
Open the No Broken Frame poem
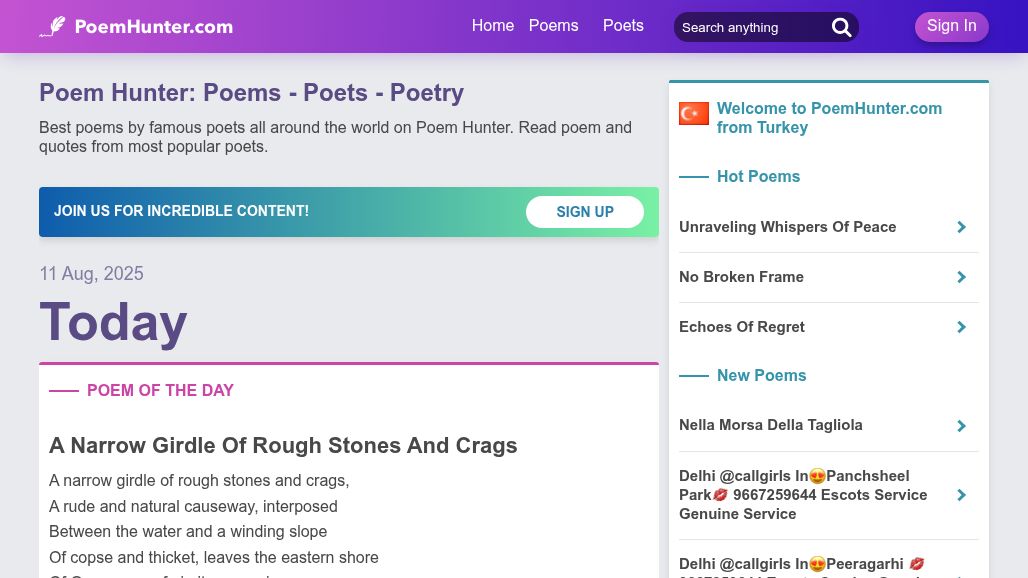pos(741,277)
